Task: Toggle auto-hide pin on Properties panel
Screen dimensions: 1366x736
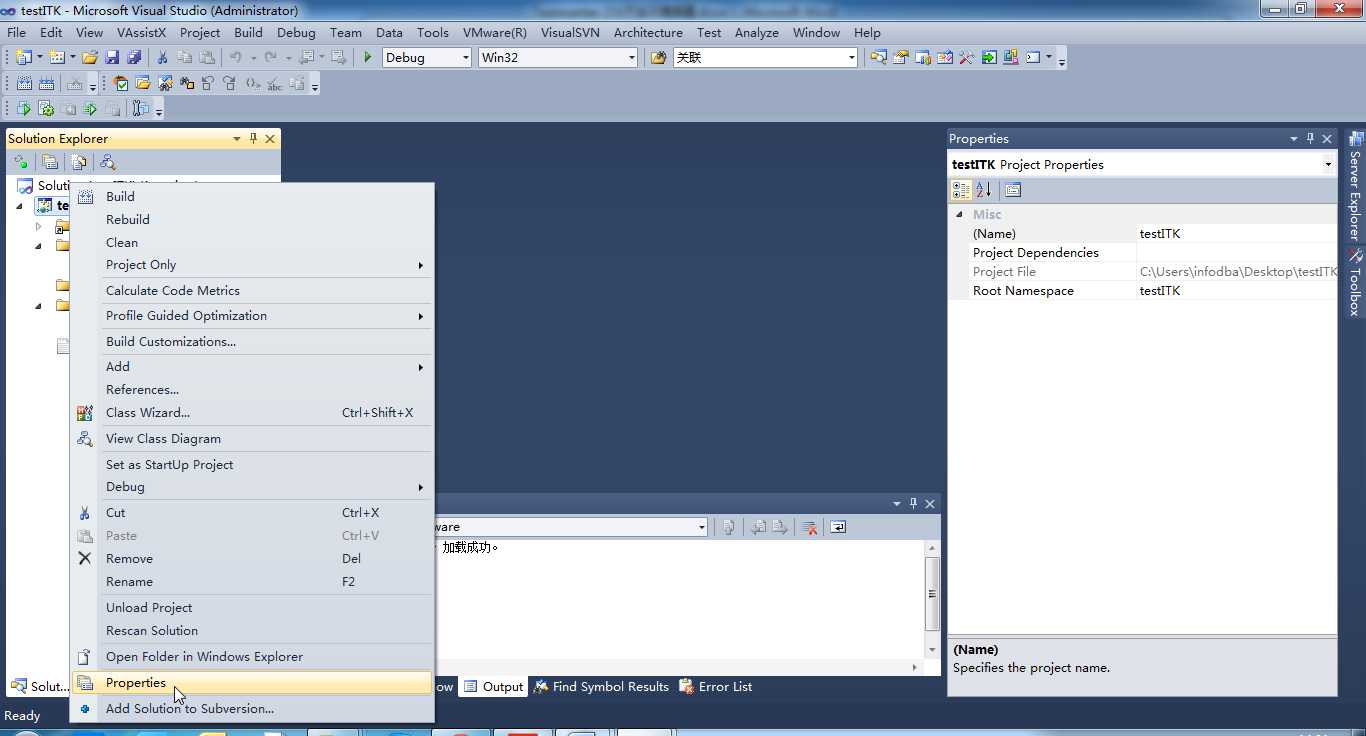Action: click(1310, 139)
